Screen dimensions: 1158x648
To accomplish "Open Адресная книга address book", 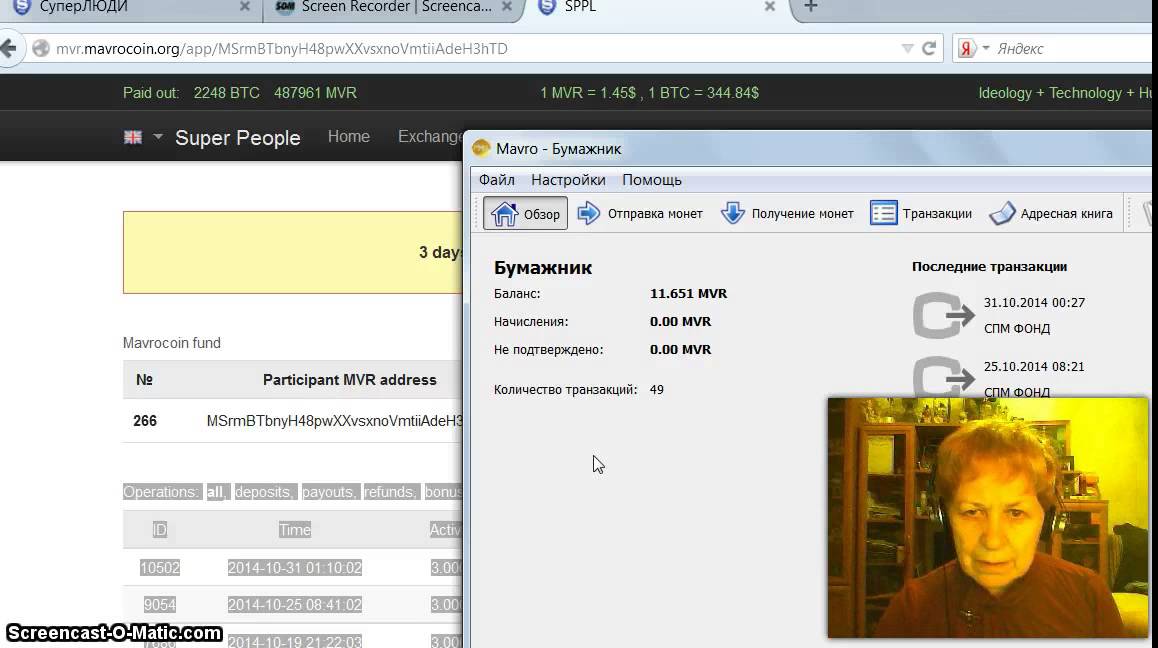I will tap(1051, 214).
